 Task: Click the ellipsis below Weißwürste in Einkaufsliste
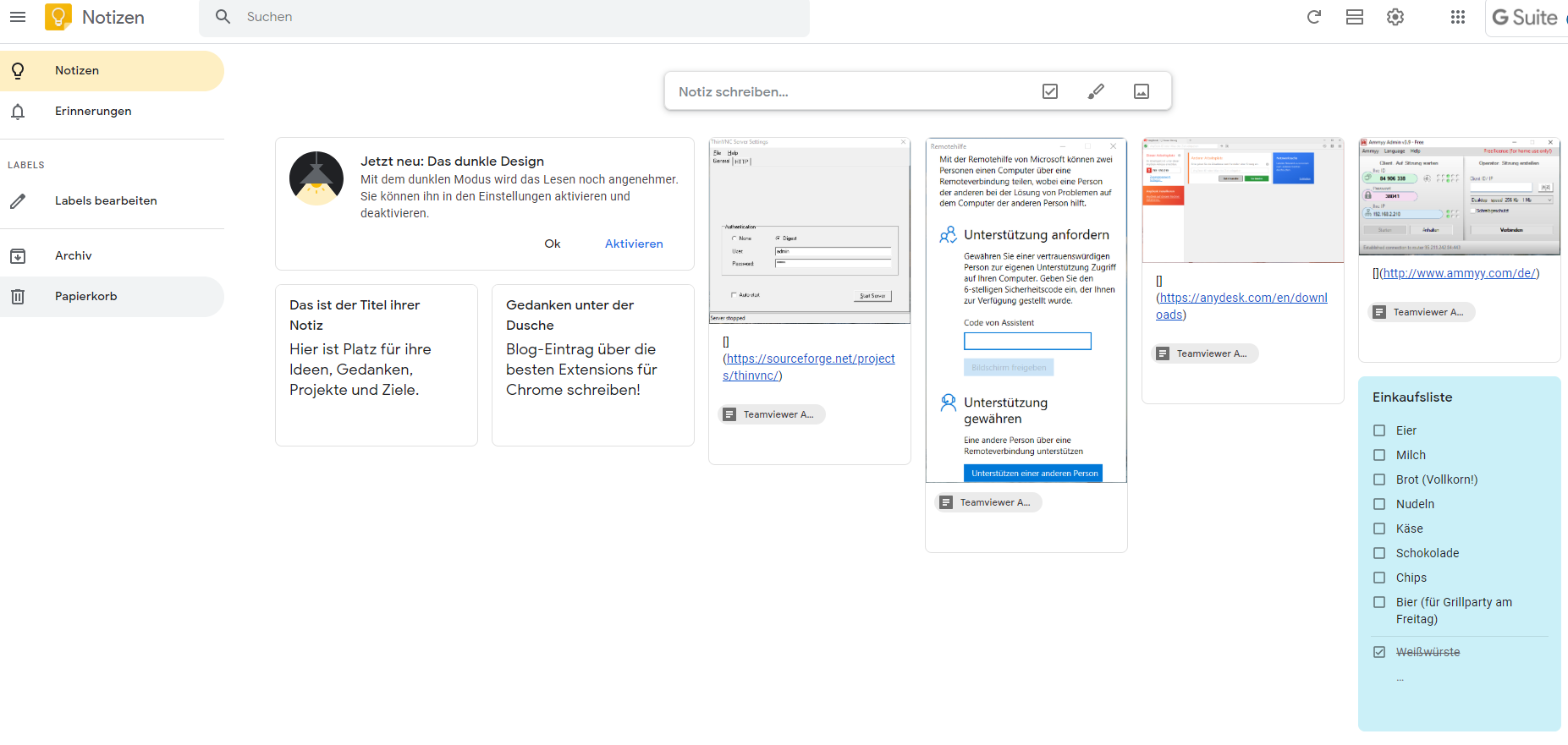coord(1400,679)
